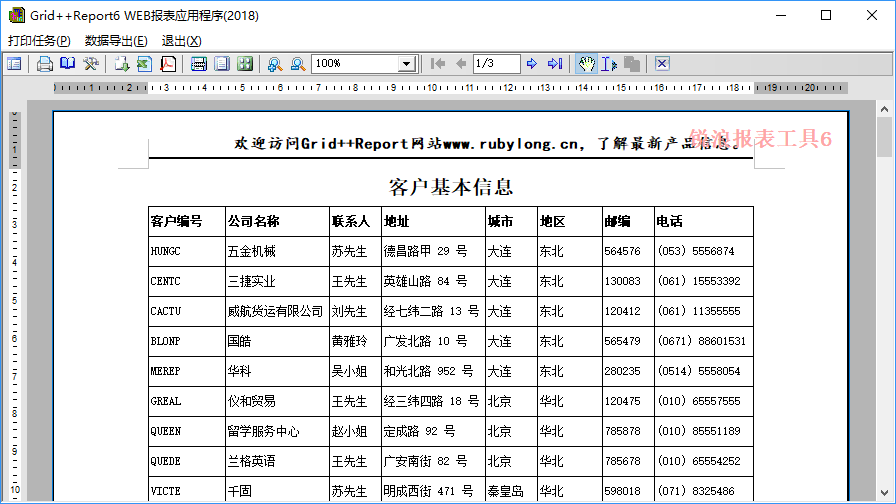Viewport: 896px width, 504px height.
Task: Click the zoom out magnifier
Action: pyautogui.click(x=297, y=64)
